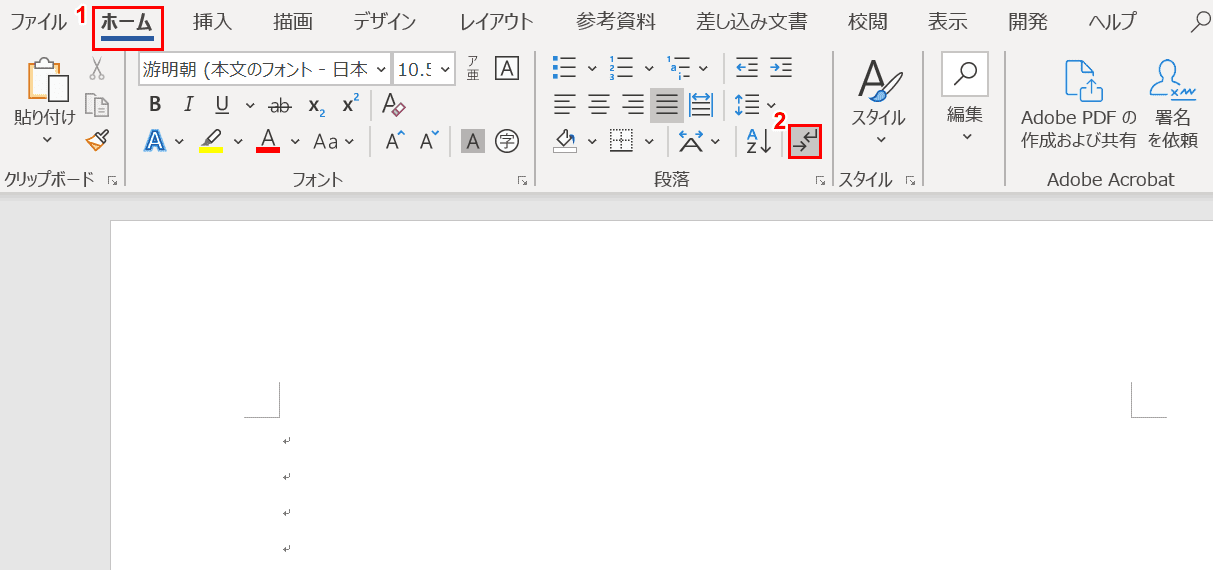
Task: Align text left
Action: pos(565,104)
